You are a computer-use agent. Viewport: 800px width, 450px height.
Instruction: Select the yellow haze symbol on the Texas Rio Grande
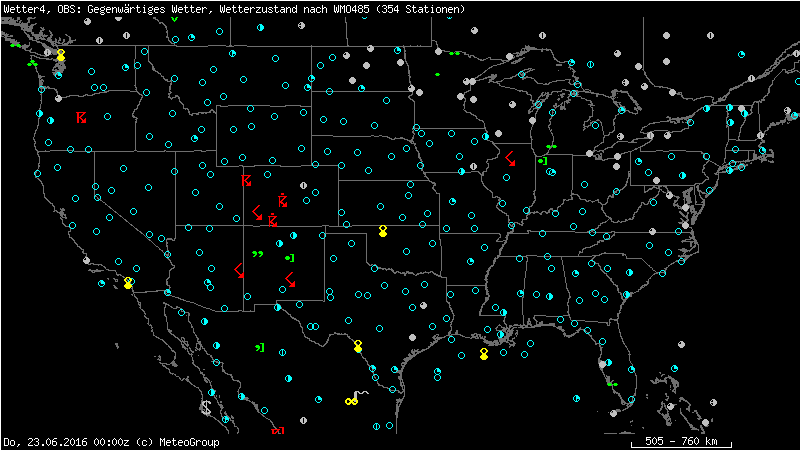tap(358, 346)
